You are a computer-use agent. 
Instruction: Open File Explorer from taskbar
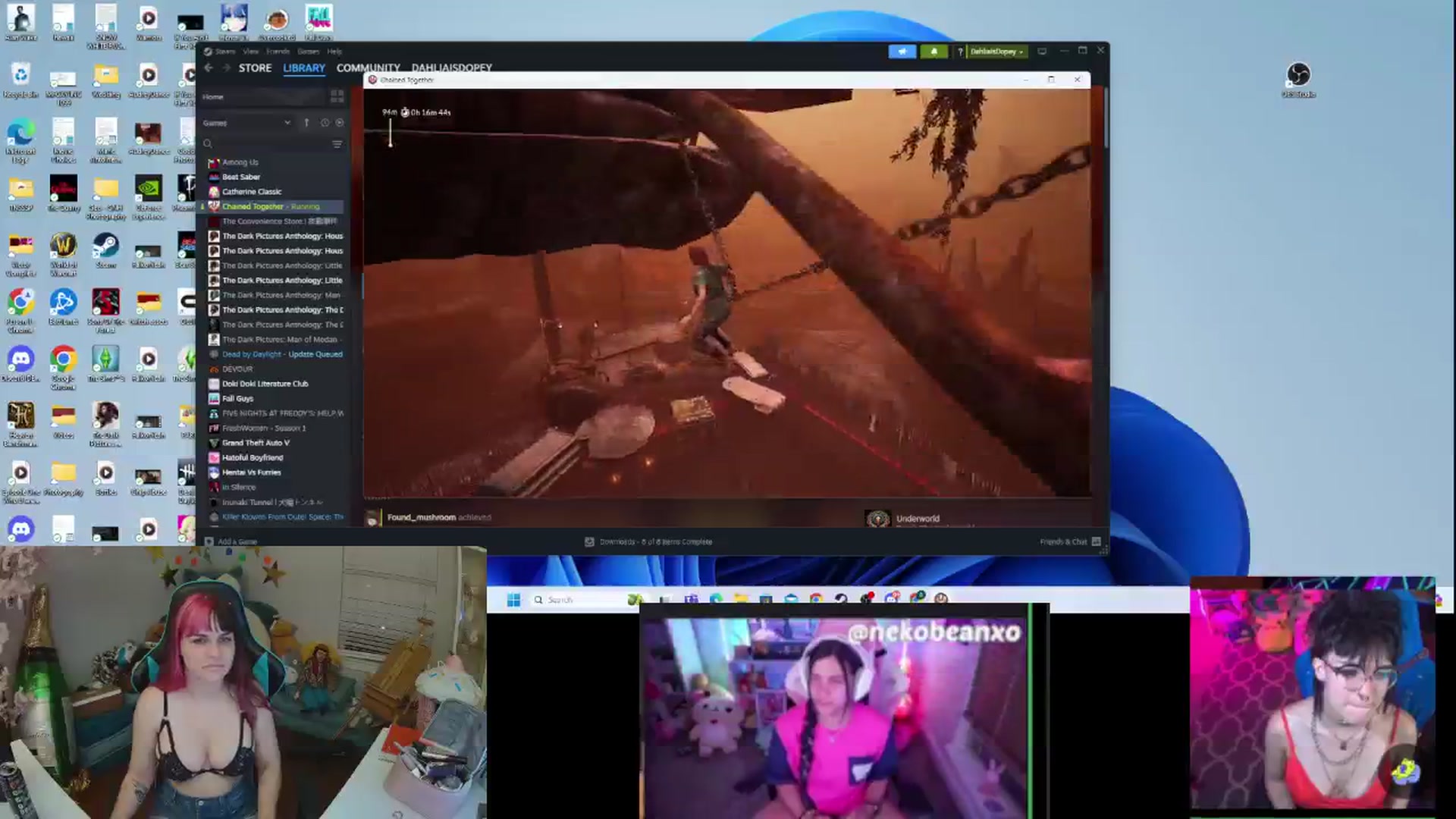click(x=741, y=599)
